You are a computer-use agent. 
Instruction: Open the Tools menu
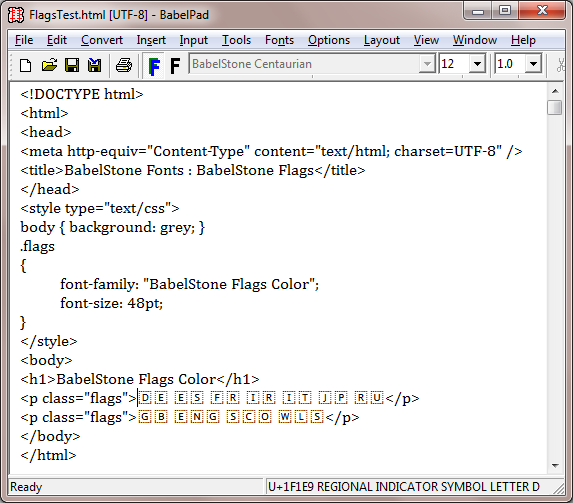pyautogui.click(x=236, y=40)
